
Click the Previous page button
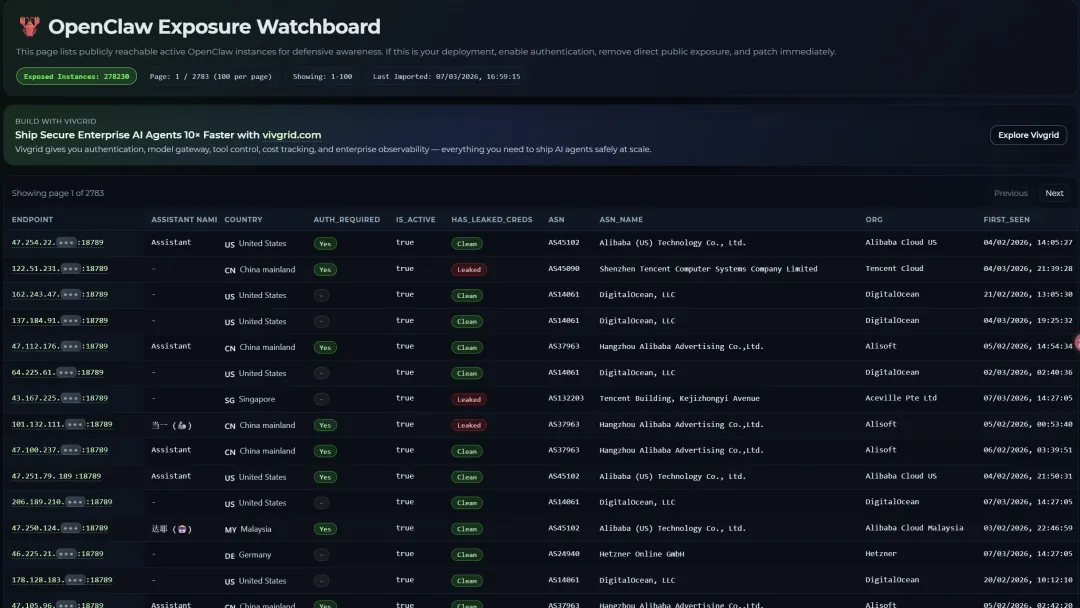(x=1010, y=193)
